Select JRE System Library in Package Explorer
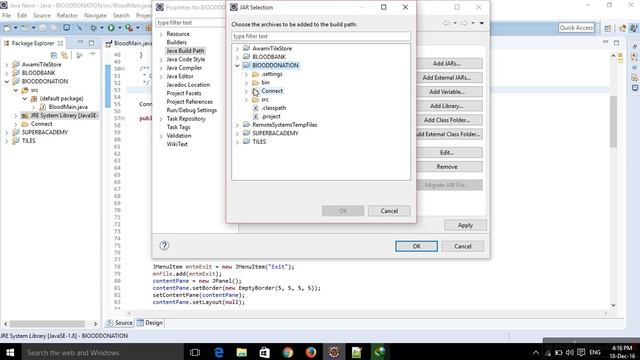Viewport: 640px width, 360px height. 63,116
